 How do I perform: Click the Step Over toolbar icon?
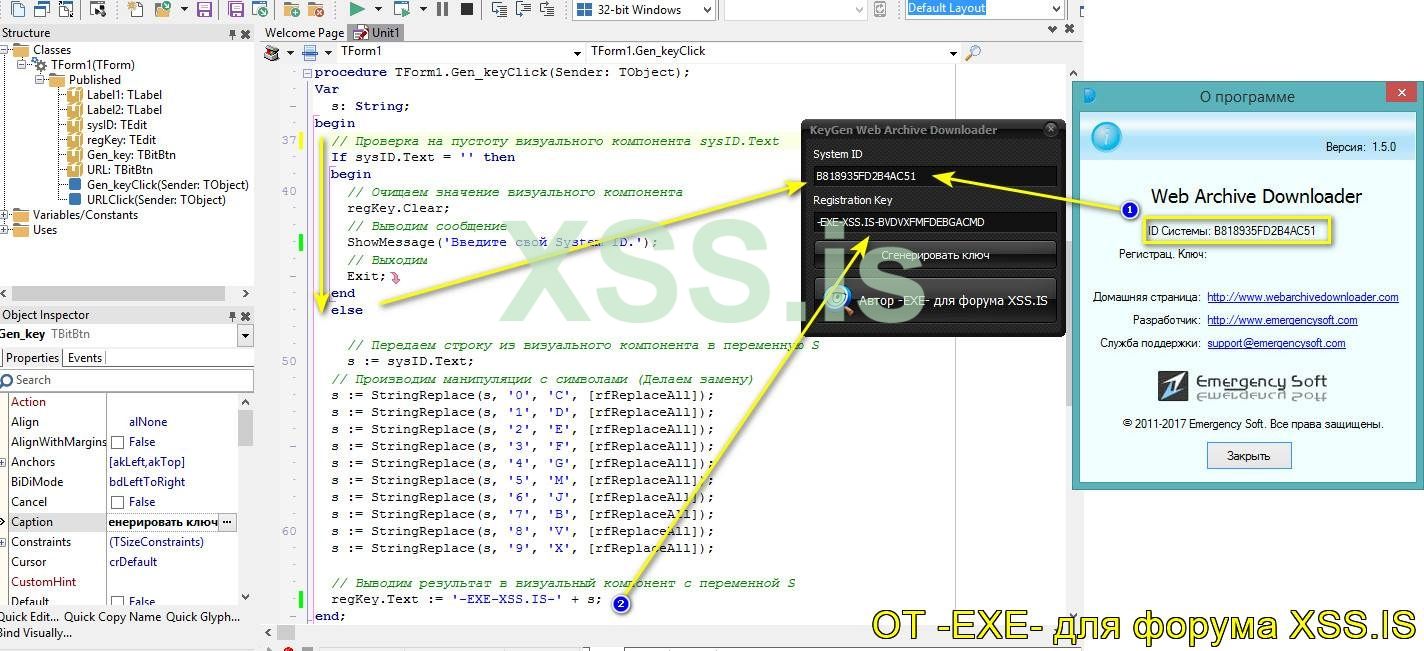(523, 9)
